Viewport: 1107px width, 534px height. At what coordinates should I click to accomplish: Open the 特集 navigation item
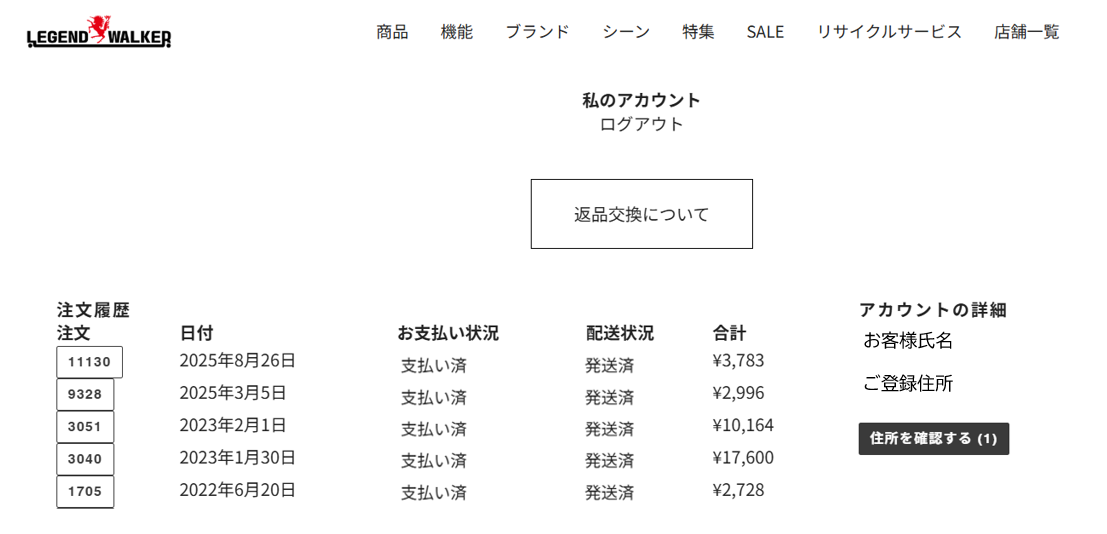(x=698, y=32)
